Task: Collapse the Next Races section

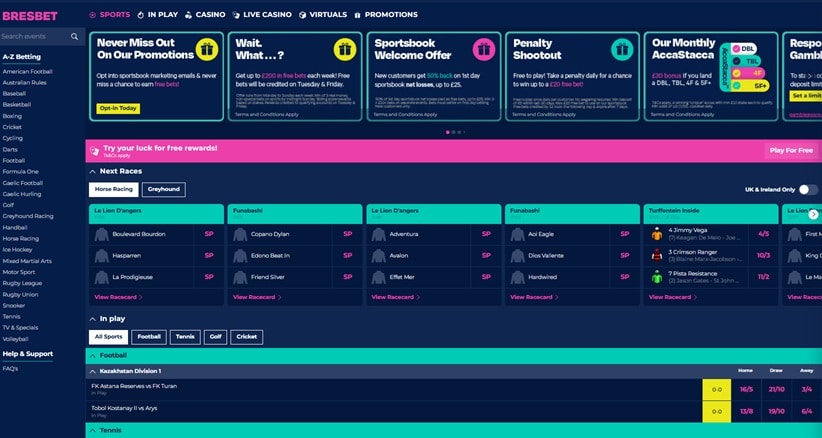Action: click(93, 171)
